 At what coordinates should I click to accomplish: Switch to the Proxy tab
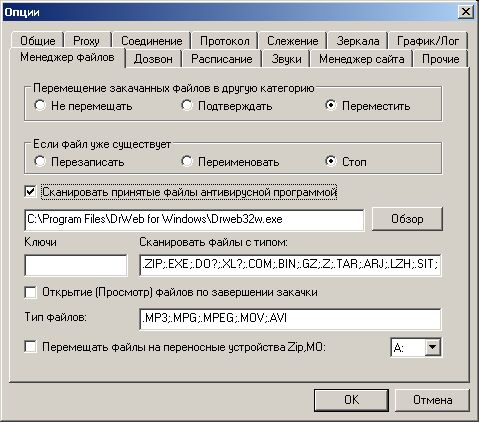(x=87, y=41)
